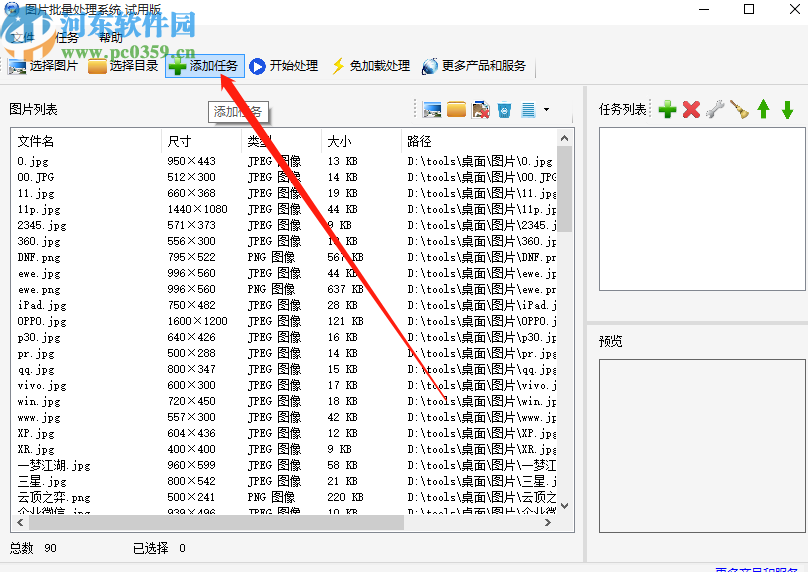Select file p30.jpg row
The height and width of the screenshot is (572, 808).
point(284,337)
